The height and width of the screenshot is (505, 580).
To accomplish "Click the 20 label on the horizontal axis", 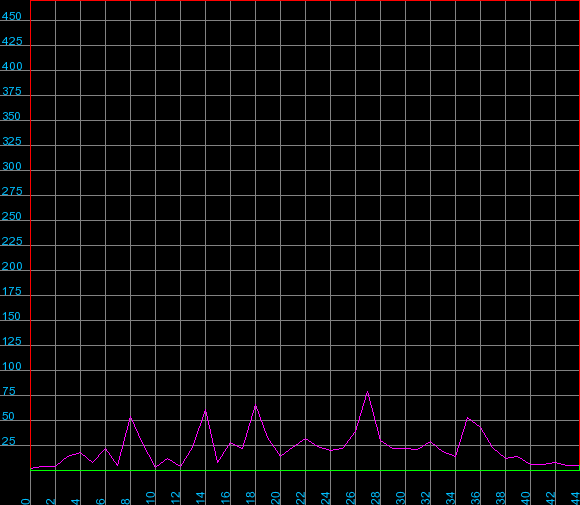I will (276, 498).
